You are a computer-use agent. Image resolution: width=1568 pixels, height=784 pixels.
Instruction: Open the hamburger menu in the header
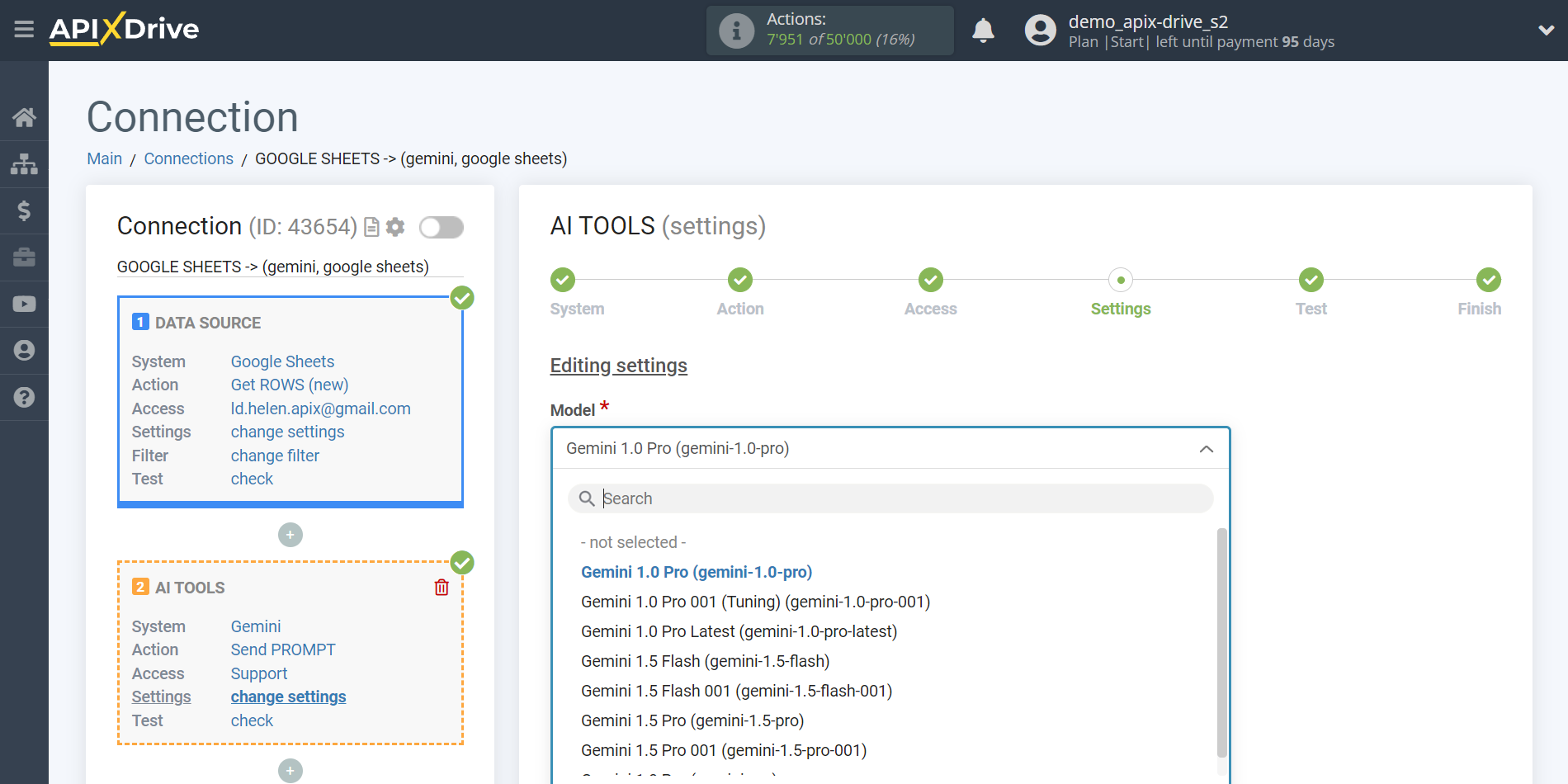tap(24, 30)
